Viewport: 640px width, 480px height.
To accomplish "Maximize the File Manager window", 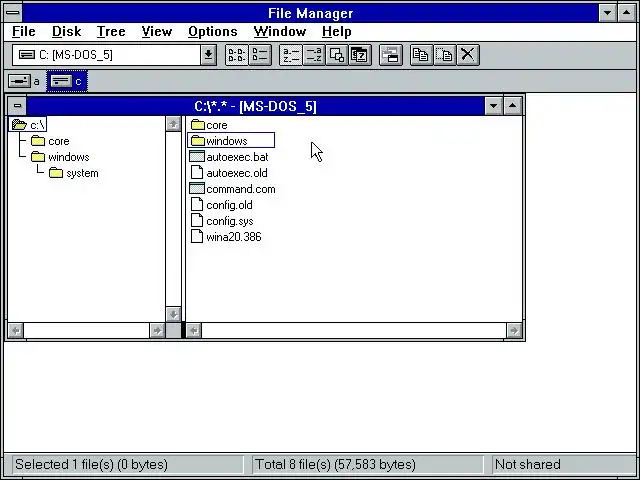I will [x=627, y=13].
